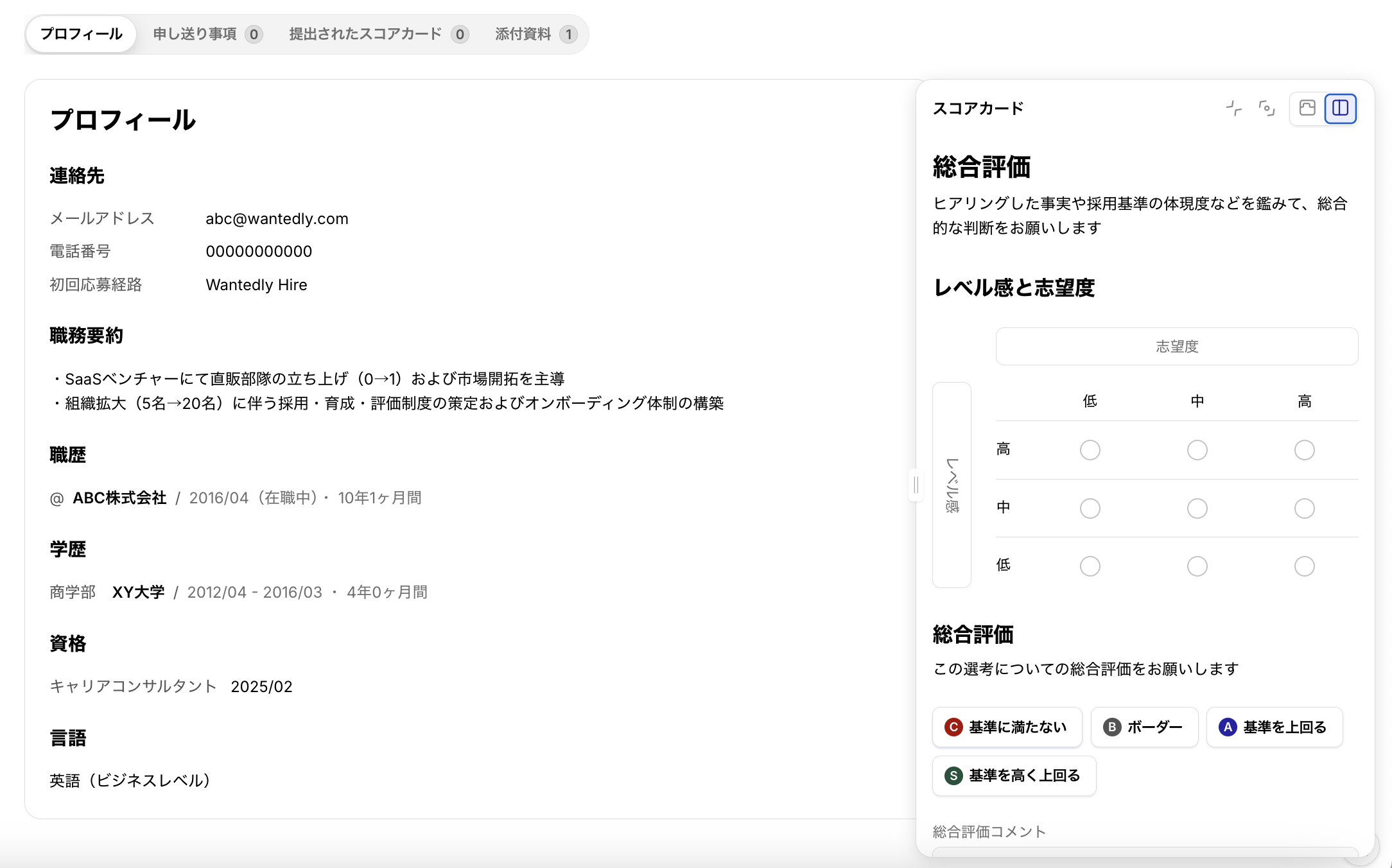Click the blue A rating badge icon
Viewport: 1392px width, 868px height.
(1228, 727)
